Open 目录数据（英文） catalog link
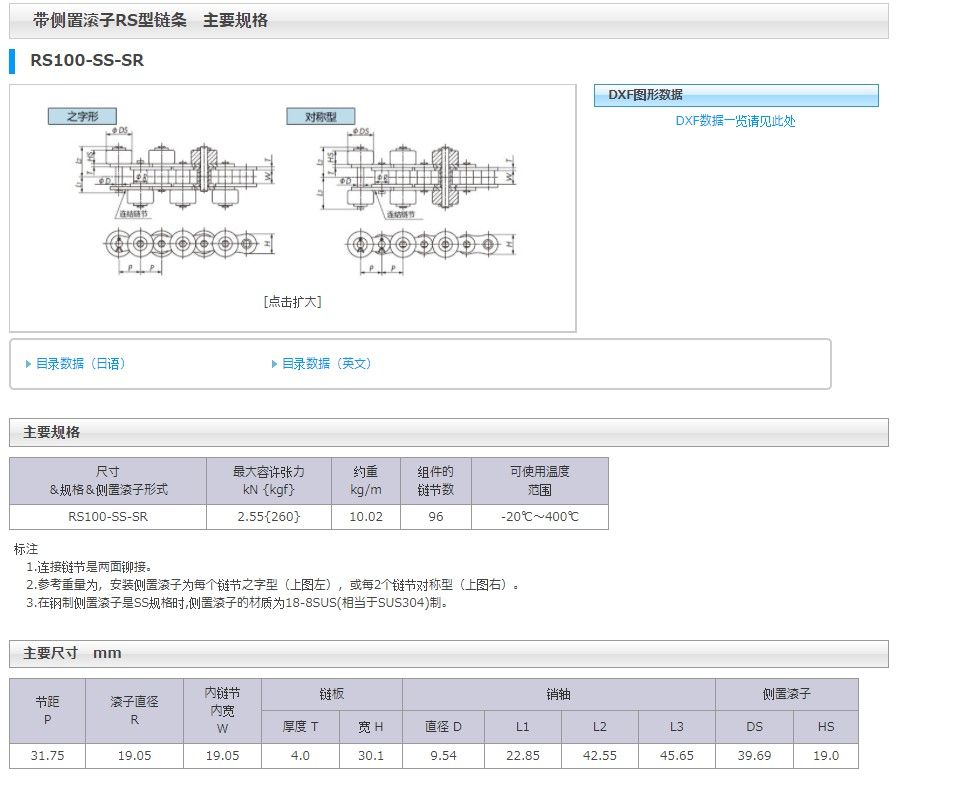This screenshot has height=785, width=953. coord(327,363)
